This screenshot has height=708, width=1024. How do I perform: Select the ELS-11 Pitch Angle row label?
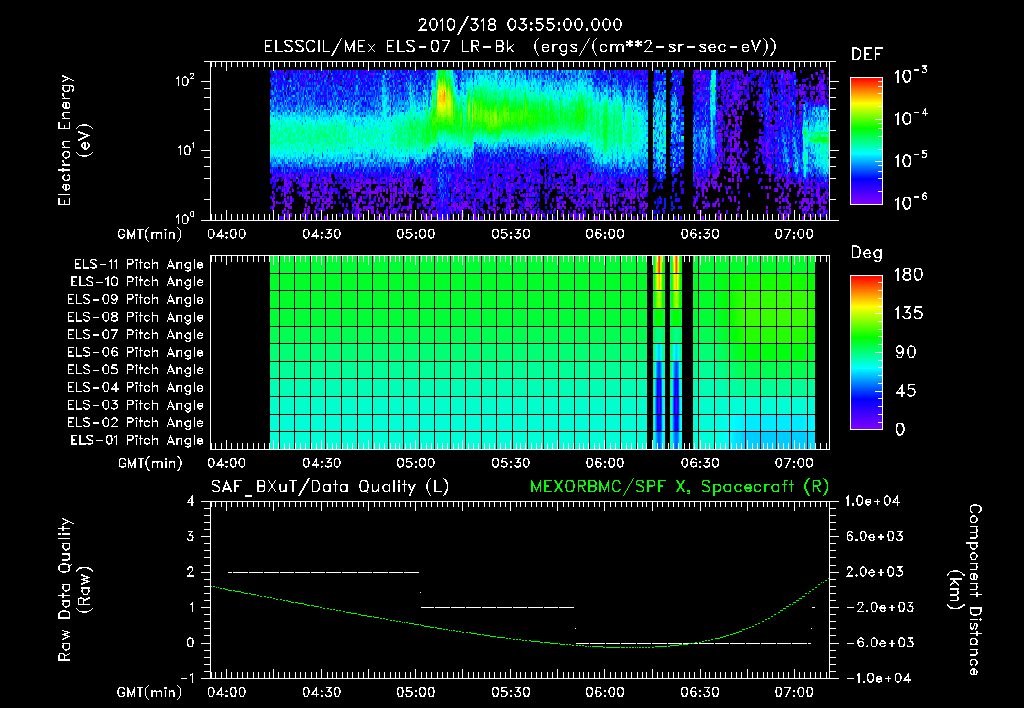pyautogui.click(x=138, y=265)
